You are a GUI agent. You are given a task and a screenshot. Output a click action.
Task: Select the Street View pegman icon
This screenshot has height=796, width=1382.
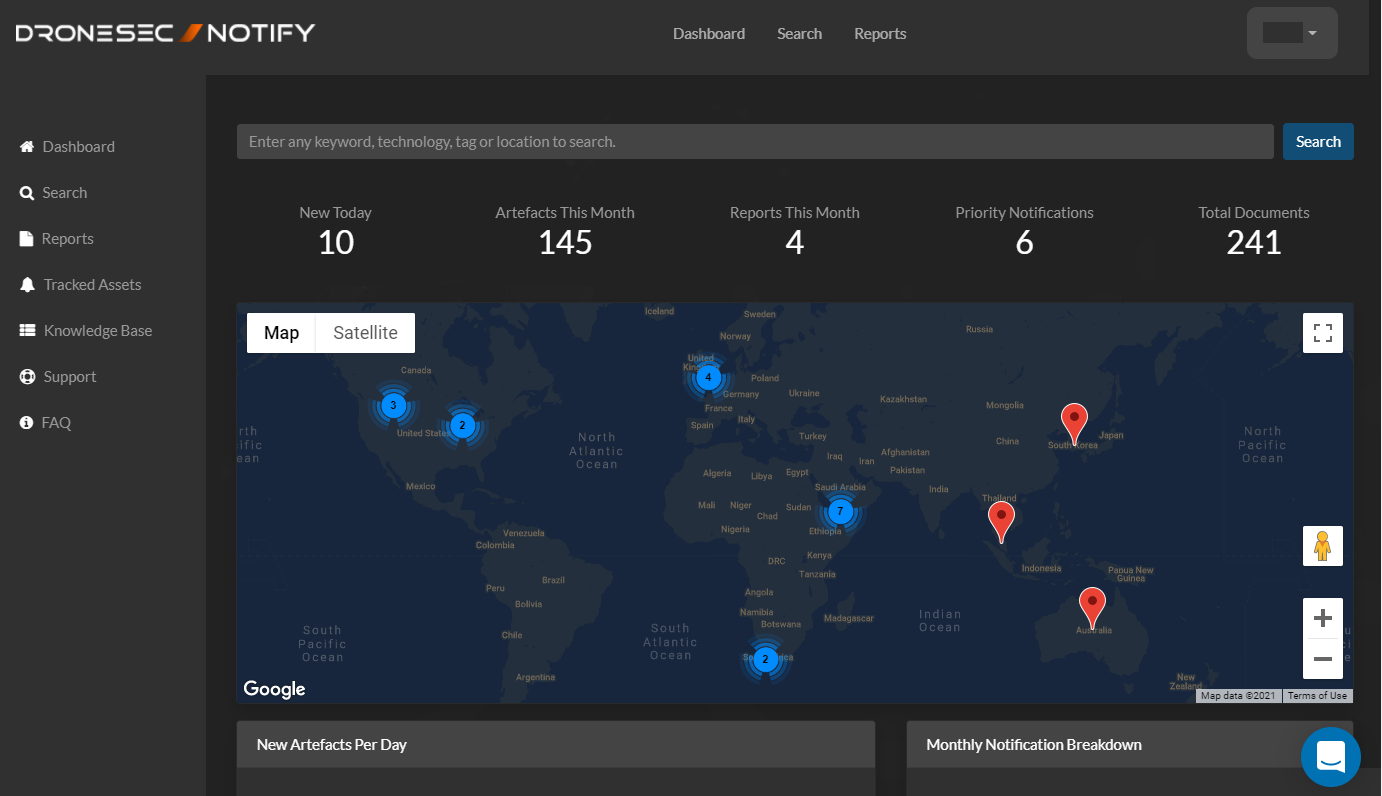click(1323, 546)
